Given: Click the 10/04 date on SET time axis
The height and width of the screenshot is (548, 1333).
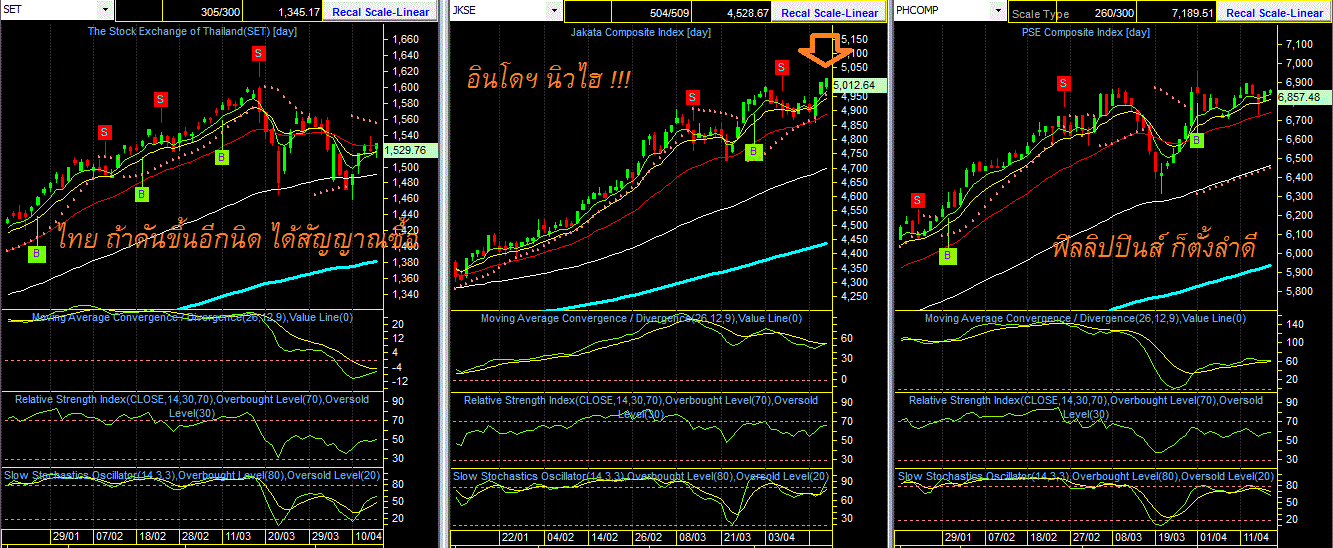Looking at the screenshot, I should click(x=369, y=538).
